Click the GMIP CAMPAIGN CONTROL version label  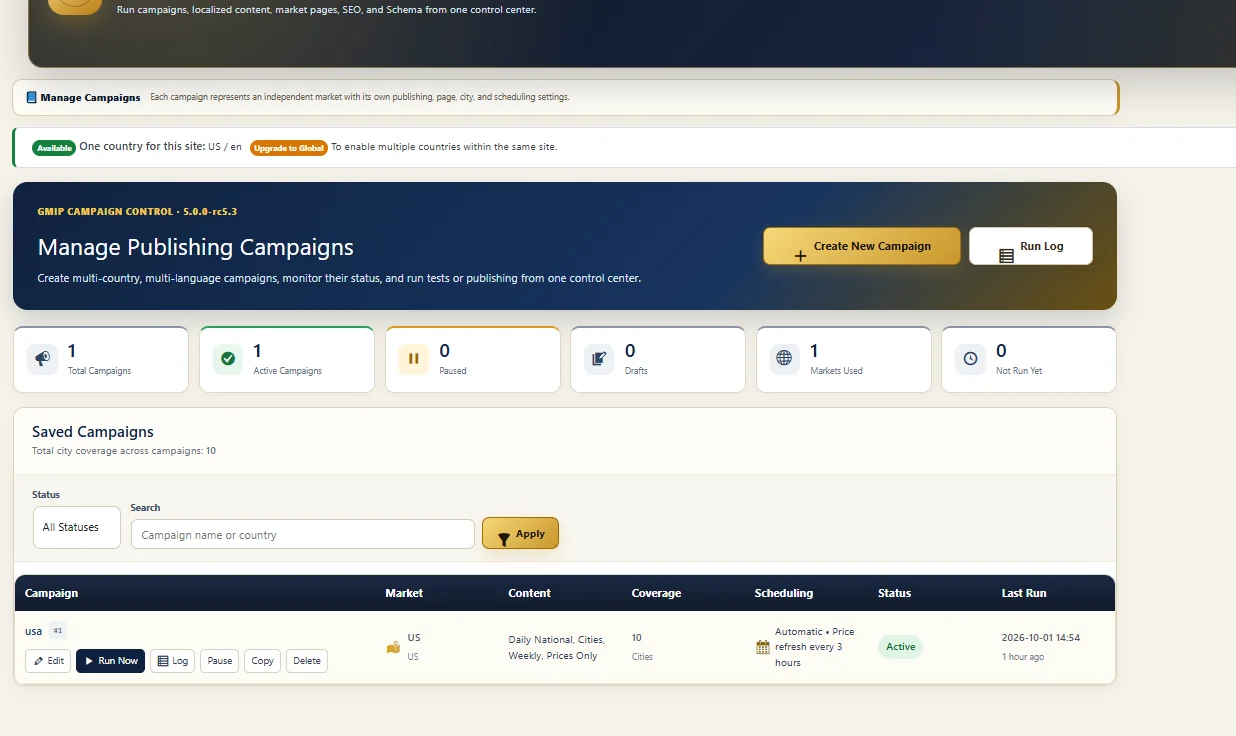pyautogui.click(x=137, y=212)
